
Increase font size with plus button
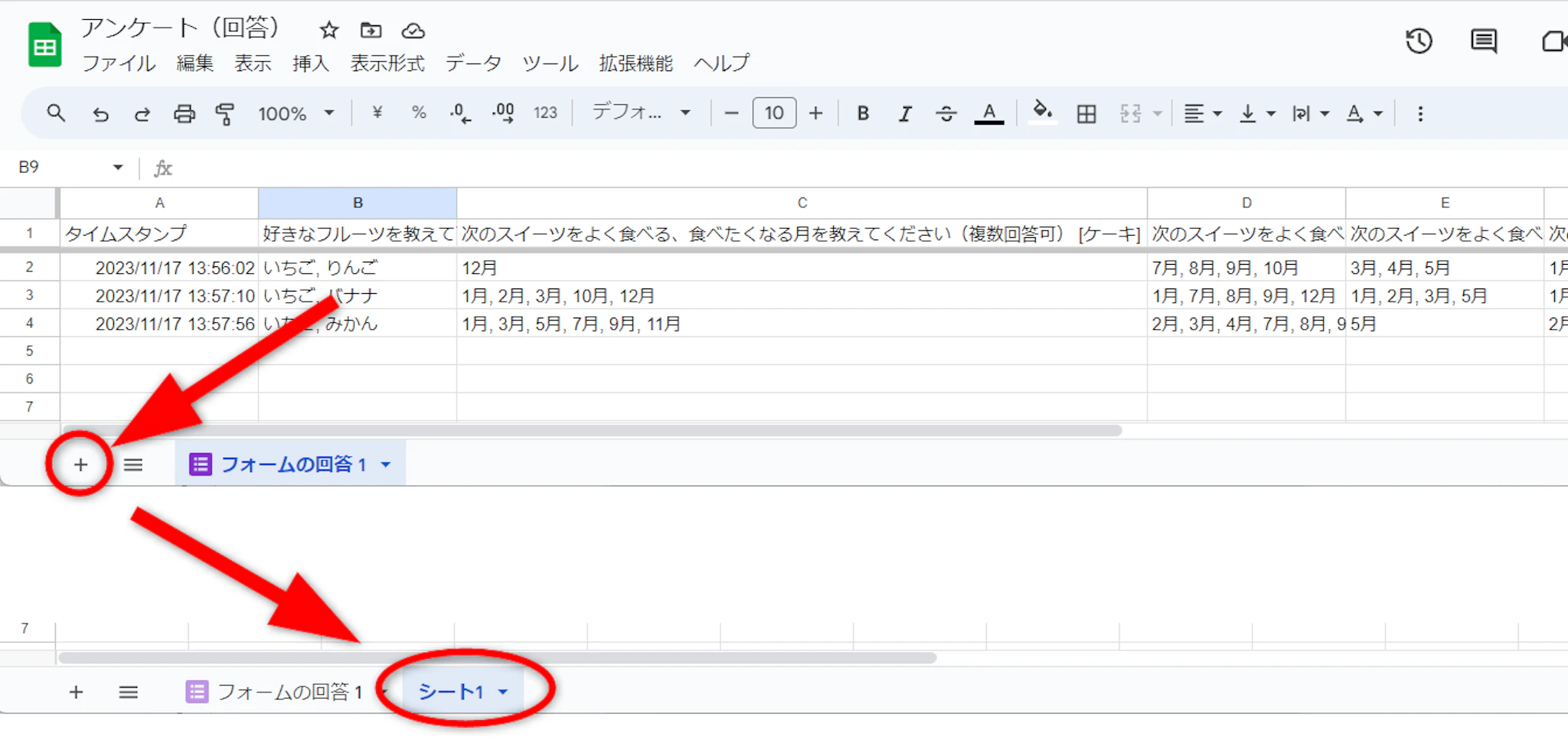816,114
